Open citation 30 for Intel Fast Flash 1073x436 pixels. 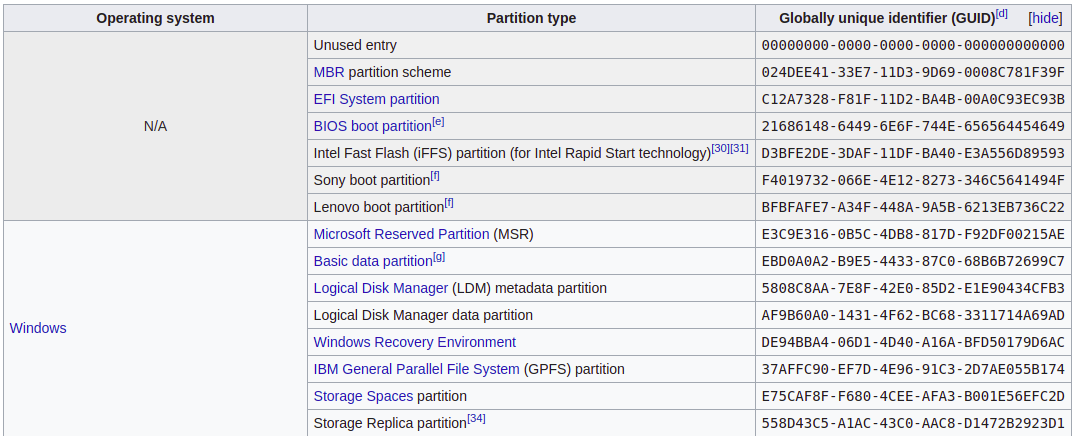point(720,148)
